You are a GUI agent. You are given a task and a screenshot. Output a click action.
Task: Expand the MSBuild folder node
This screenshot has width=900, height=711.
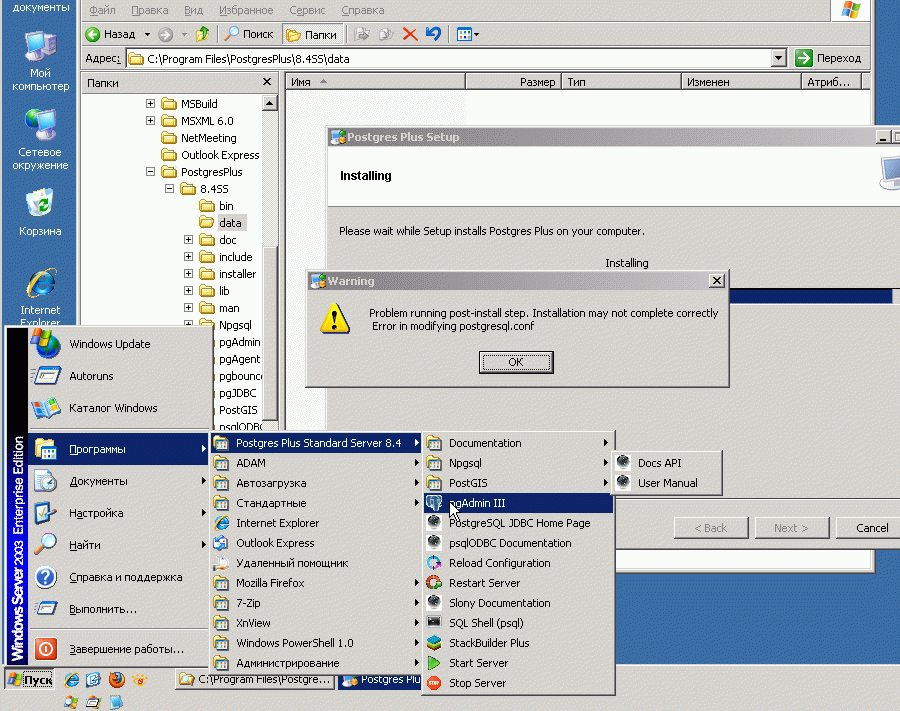tap(150, 104)
